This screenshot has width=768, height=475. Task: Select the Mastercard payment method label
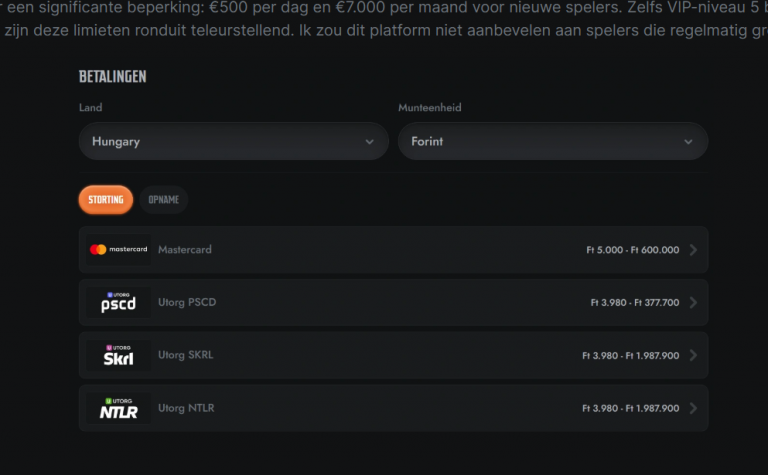pyautogui.click(x=185, y=250)
